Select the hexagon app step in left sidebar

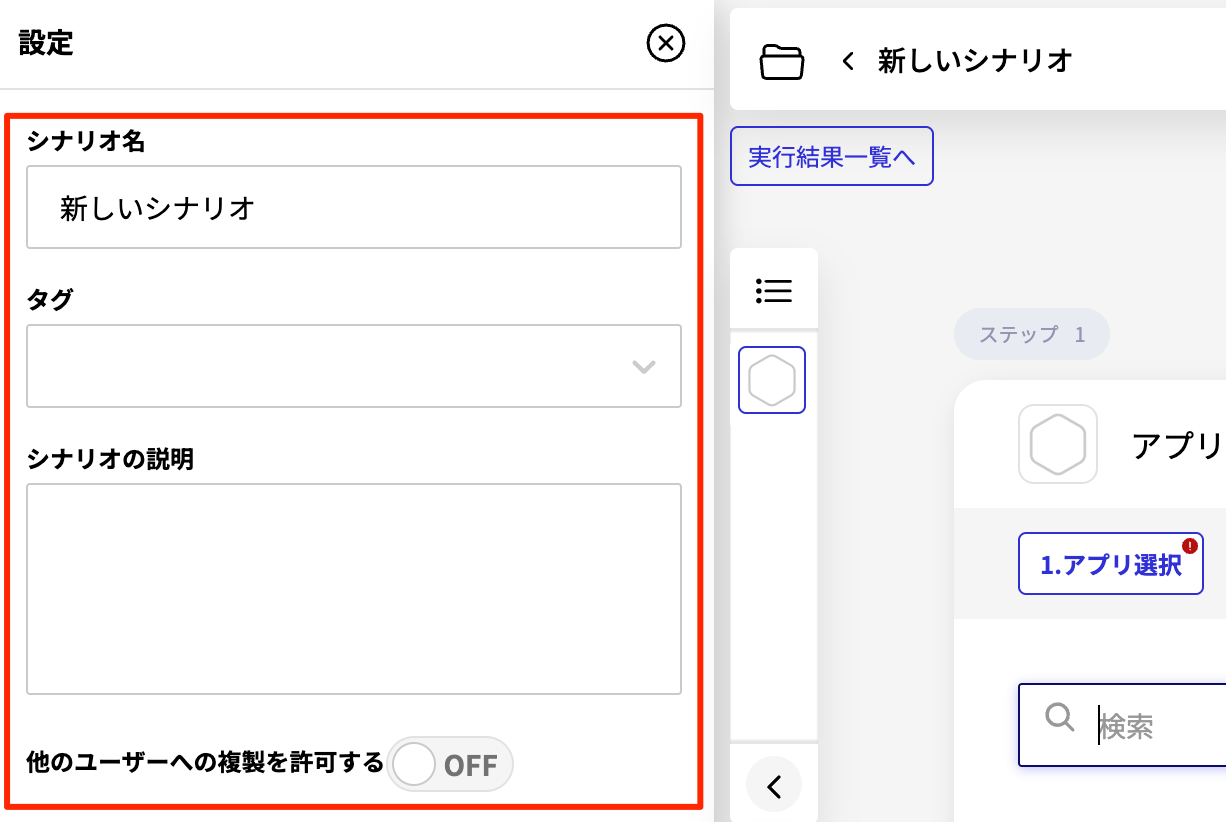tap(772, 379)
